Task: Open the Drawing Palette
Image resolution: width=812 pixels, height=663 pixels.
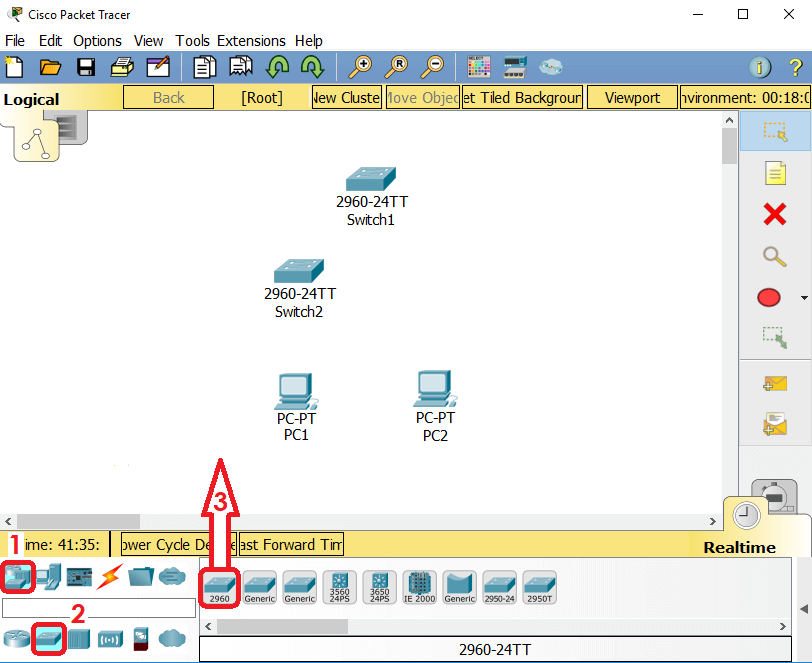Action: point(478,67)
